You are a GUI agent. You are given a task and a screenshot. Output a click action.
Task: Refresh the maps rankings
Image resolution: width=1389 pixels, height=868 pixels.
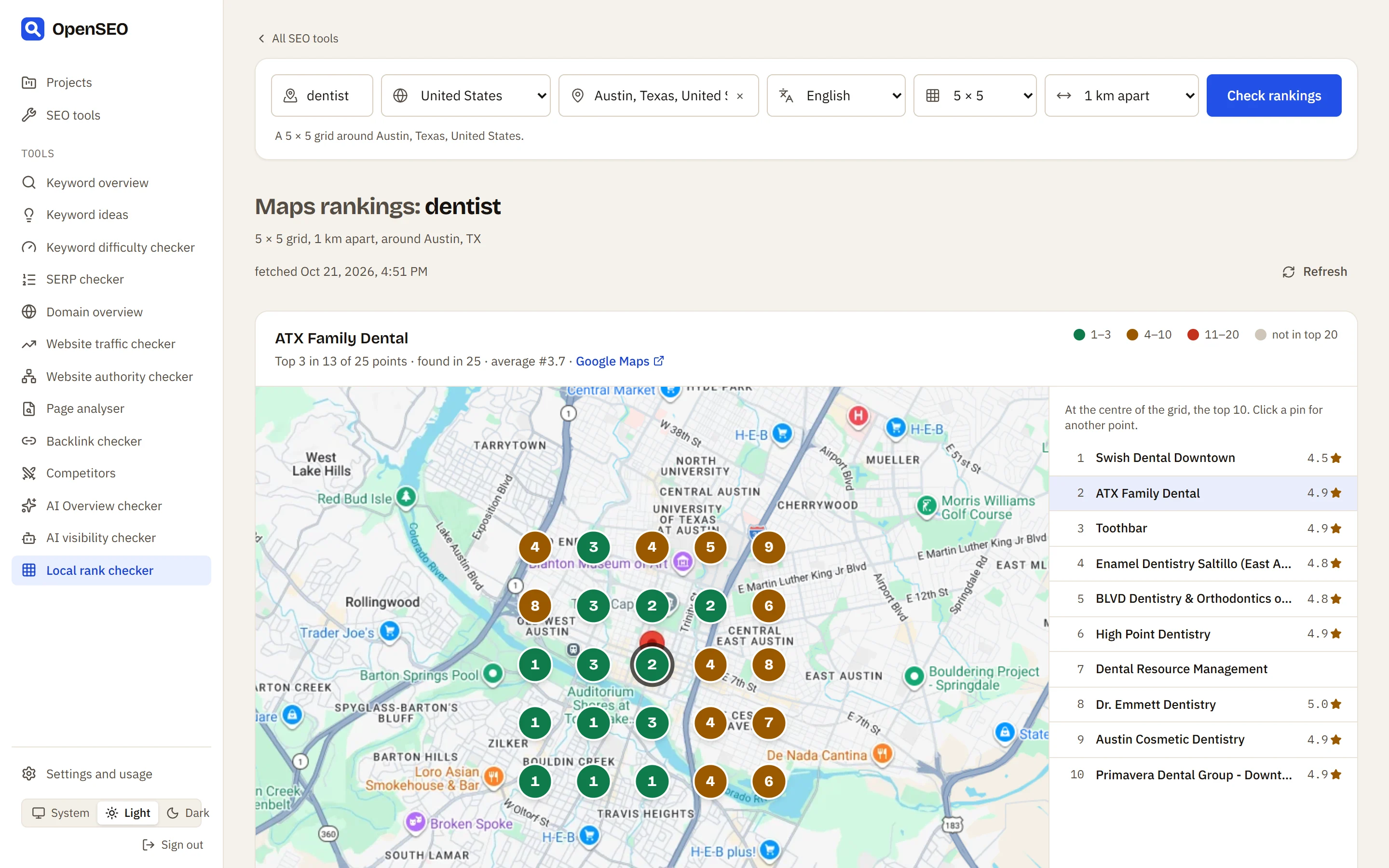coord(1314,271)
